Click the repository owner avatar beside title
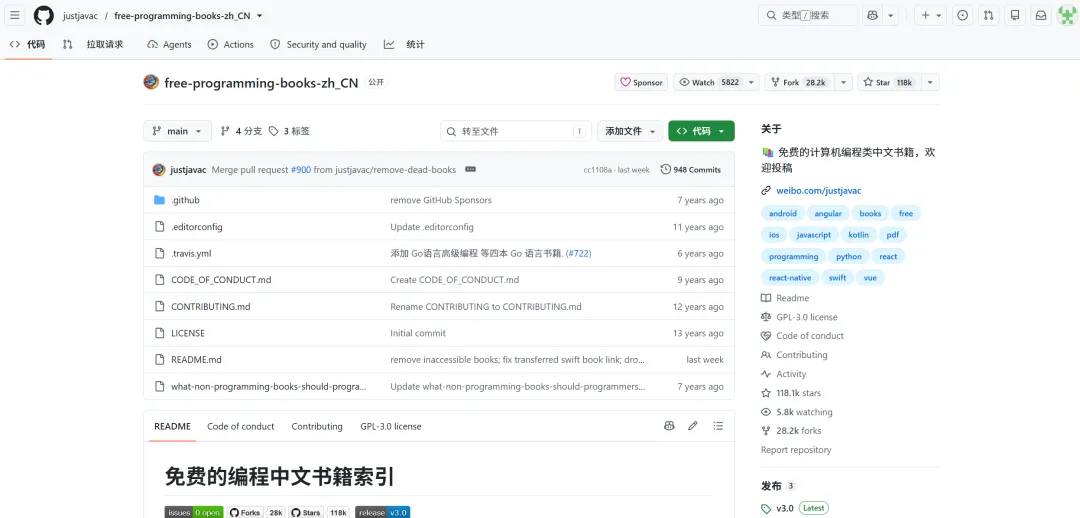Screen dimensions: 1080x518 pos(151,83)
